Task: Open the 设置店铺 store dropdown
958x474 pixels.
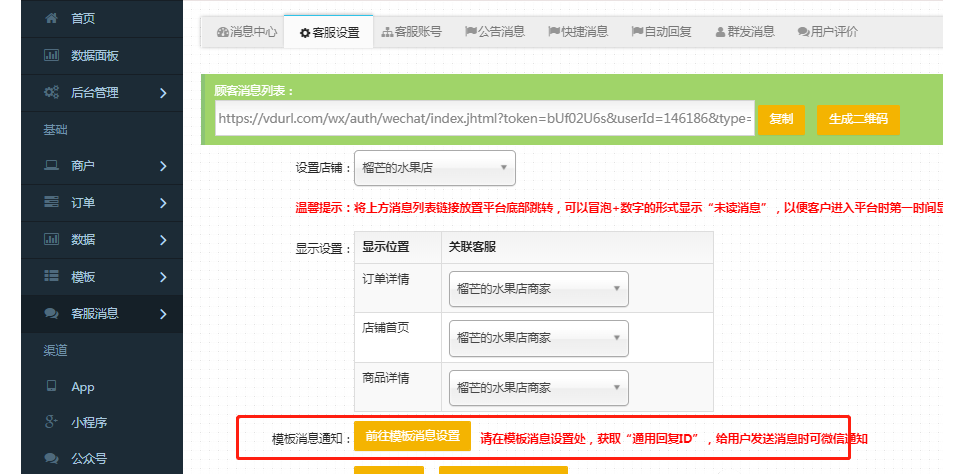Action: tap(435, 168)
